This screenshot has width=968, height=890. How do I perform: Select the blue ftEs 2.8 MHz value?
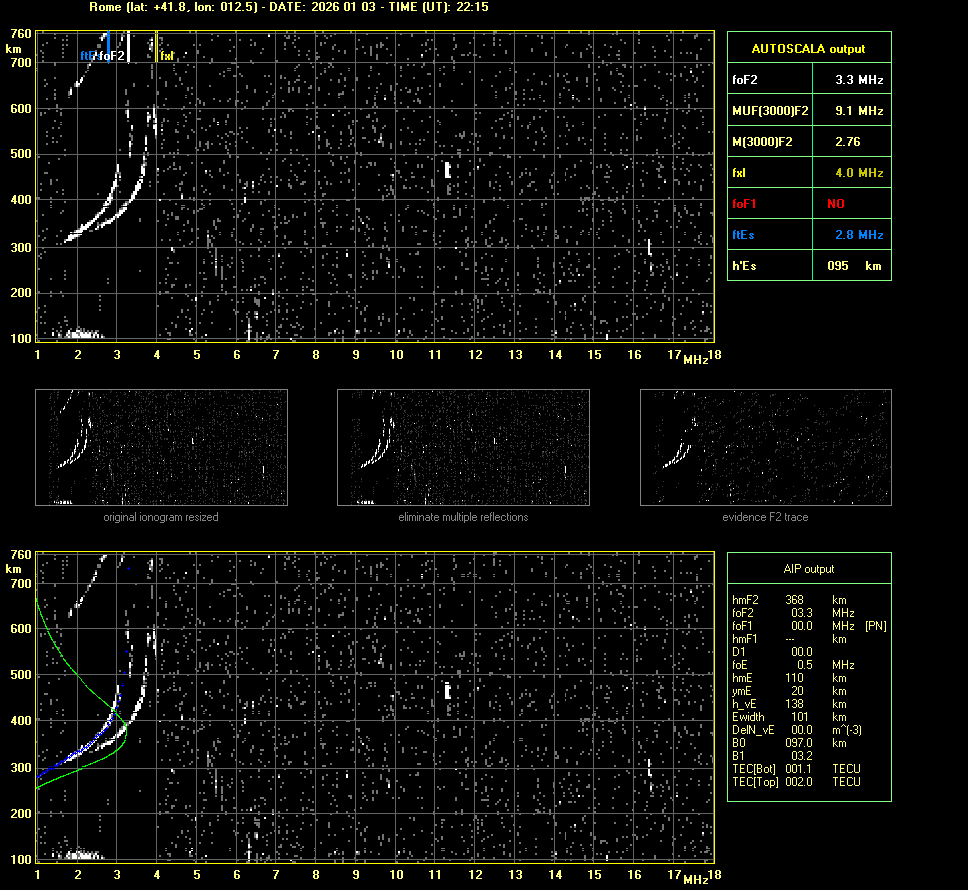(858, 234)
